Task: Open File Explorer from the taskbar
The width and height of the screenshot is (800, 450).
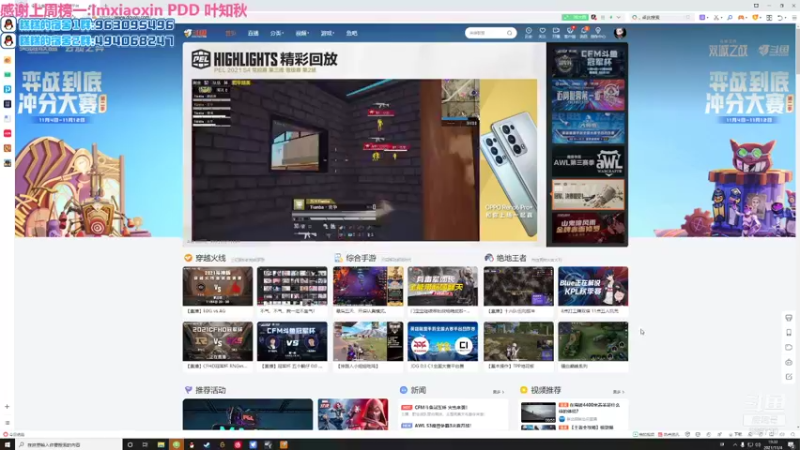Action: [x=161, y=445]
